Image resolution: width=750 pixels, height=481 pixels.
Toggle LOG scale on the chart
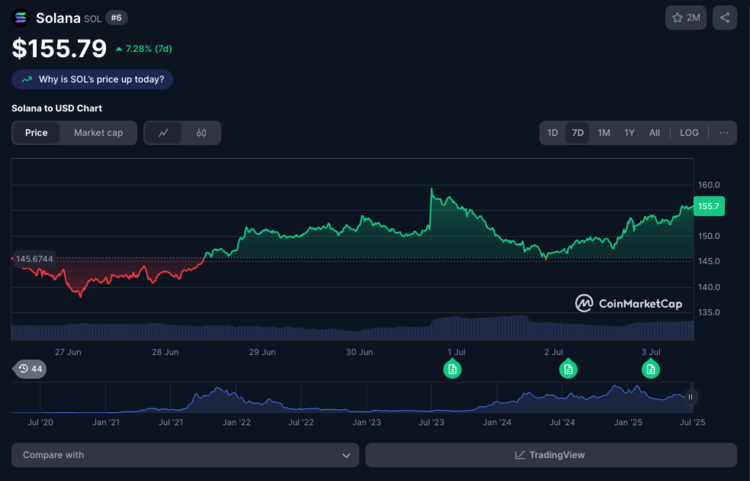point(689,133)
